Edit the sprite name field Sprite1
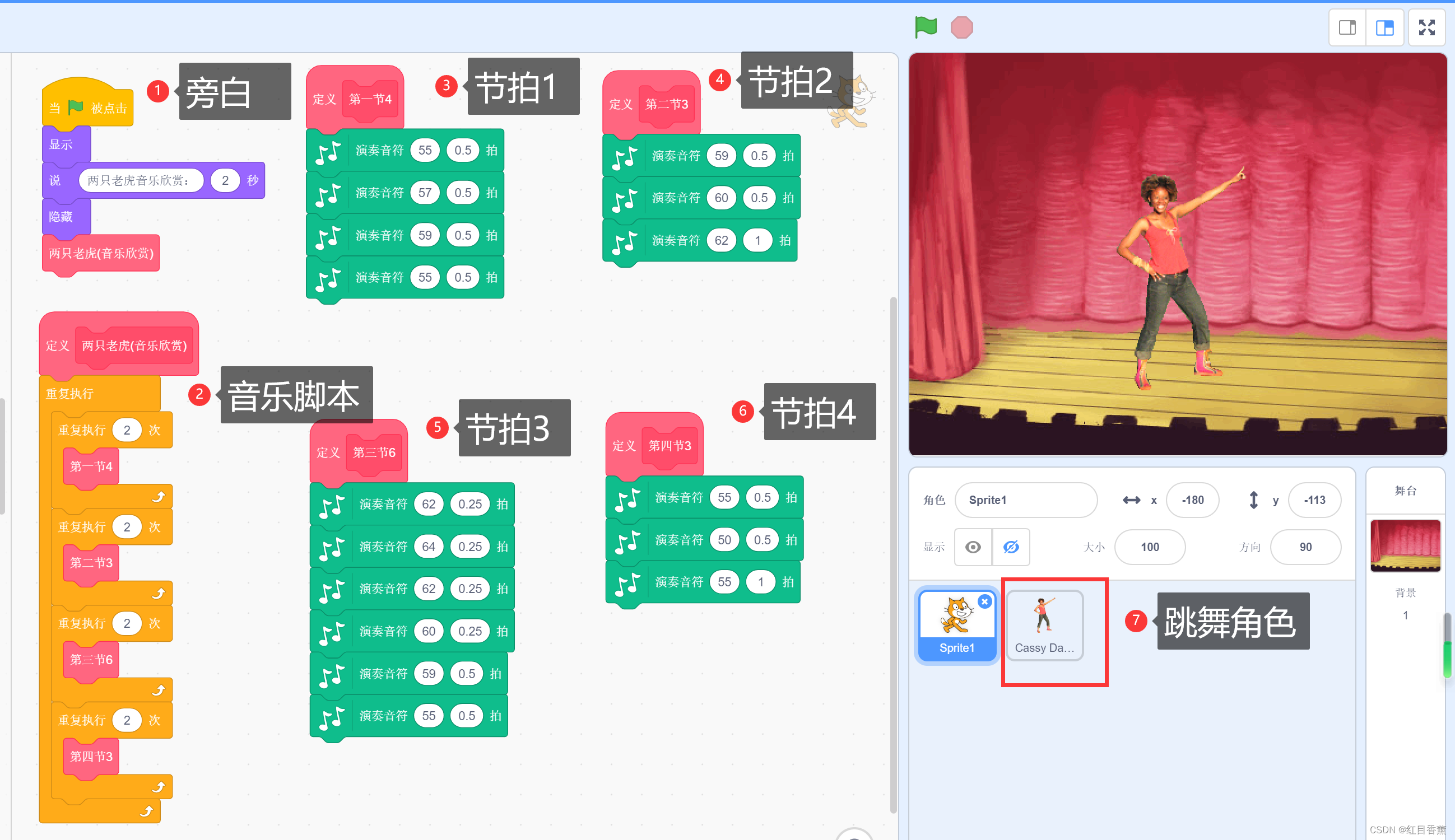This screenshot has width=1455, height=840. tap(1025, 500)
